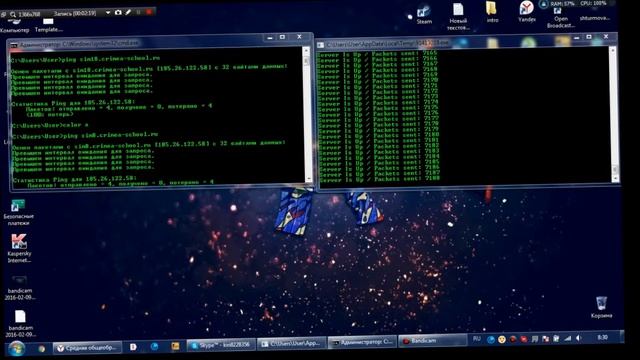Image resolution: width=640 pixels, height=360 pixels.
Task: Maximize the left cmd.exe window
Action: coord(282,37)
